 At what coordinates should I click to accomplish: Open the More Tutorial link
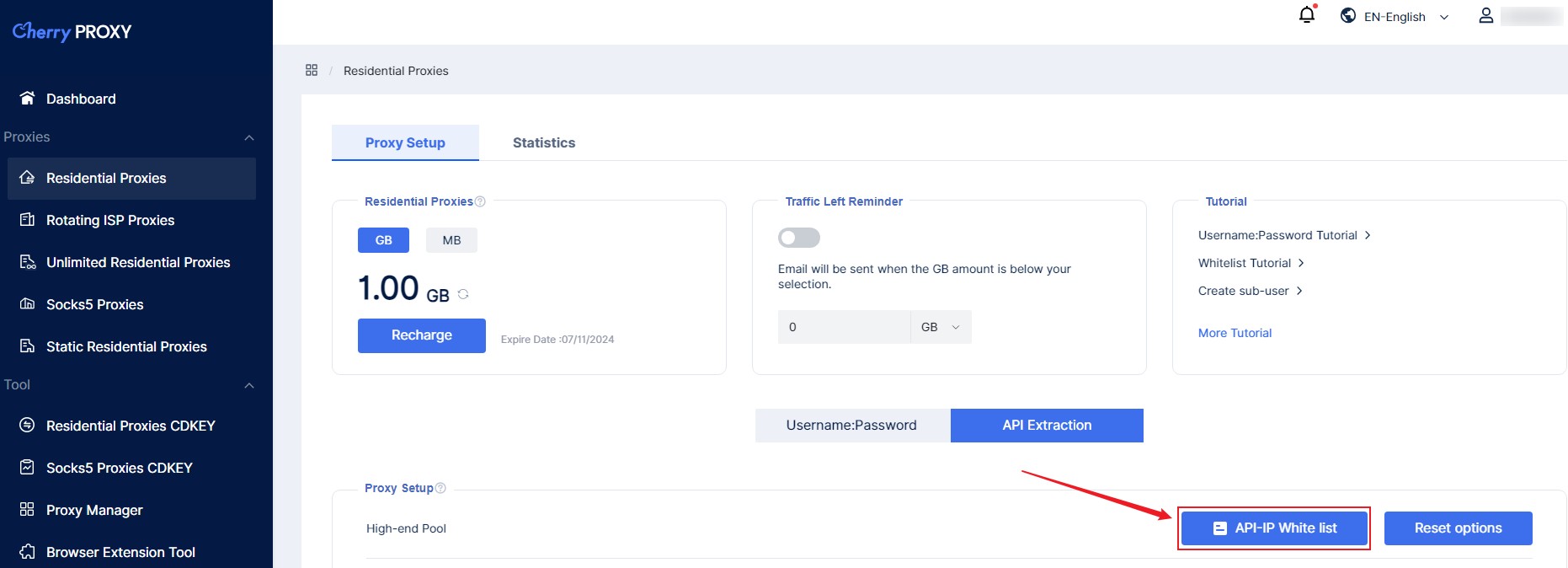[x=1235, y=333]
